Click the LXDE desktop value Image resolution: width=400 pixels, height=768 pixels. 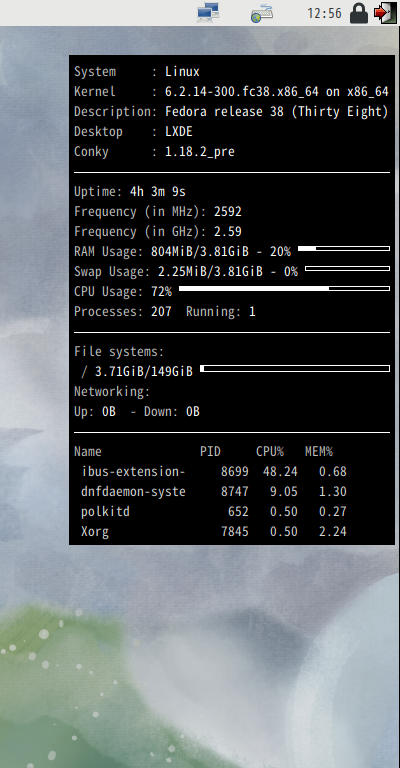pyautogui.click(x=179, y=132)
